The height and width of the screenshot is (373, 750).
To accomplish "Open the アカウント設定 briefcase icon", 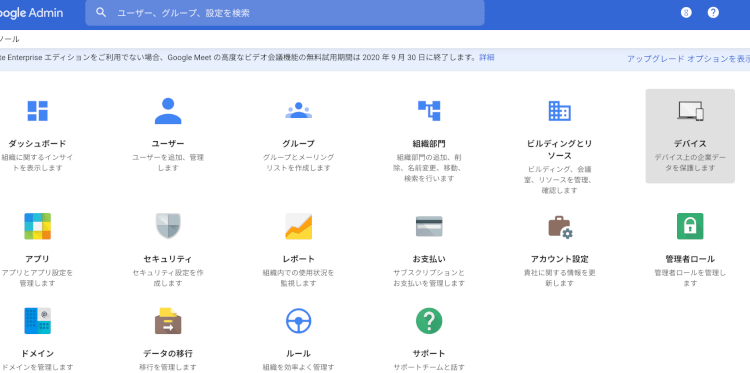I will (560, 227).
